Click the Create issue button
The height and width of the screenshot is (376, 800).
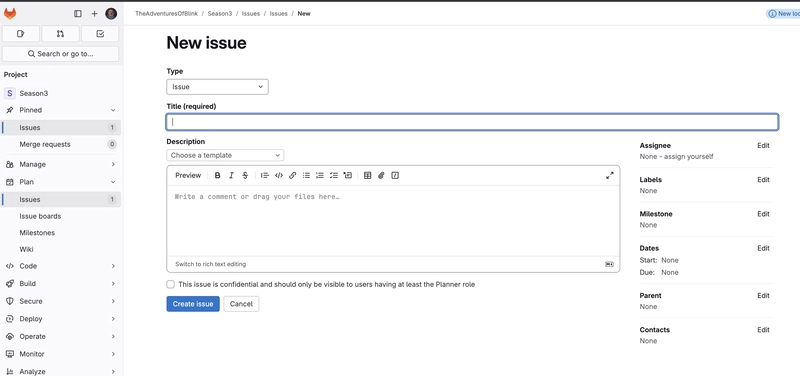[x=193, y=304]
